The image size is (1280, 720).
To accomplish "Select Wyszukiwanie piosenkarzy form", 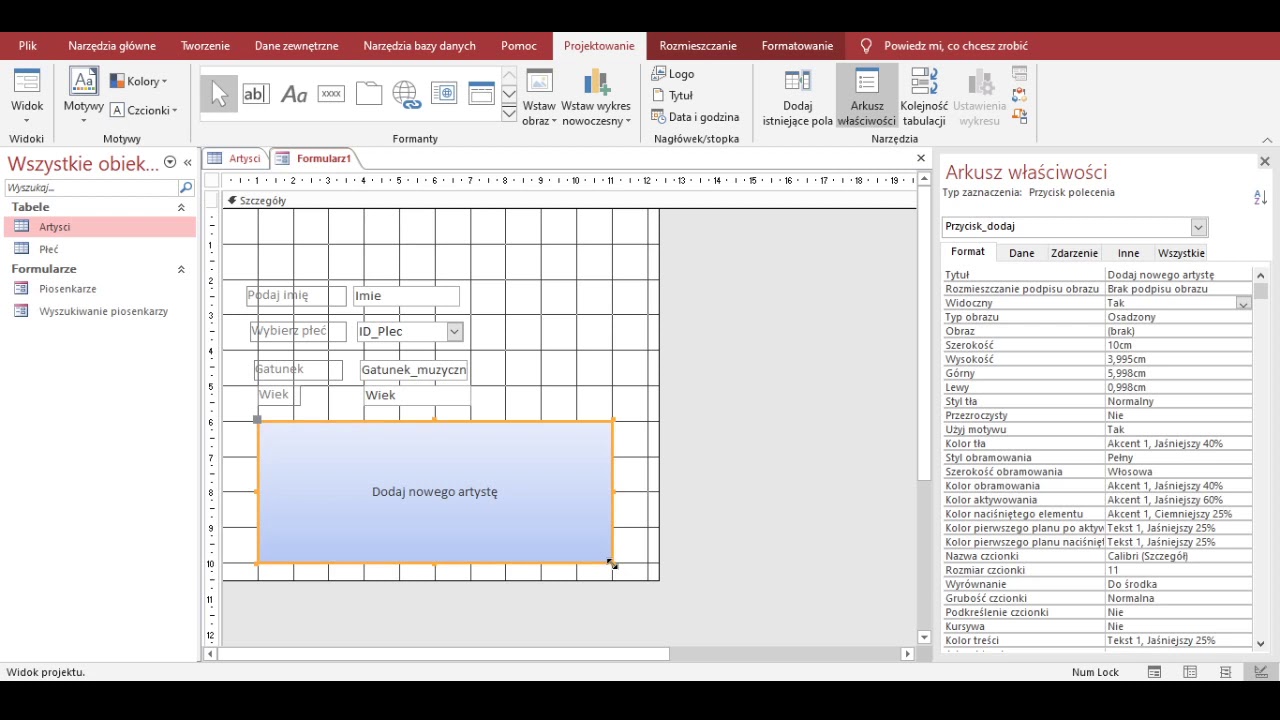I will pyautogui.click(x=100, y=311).
